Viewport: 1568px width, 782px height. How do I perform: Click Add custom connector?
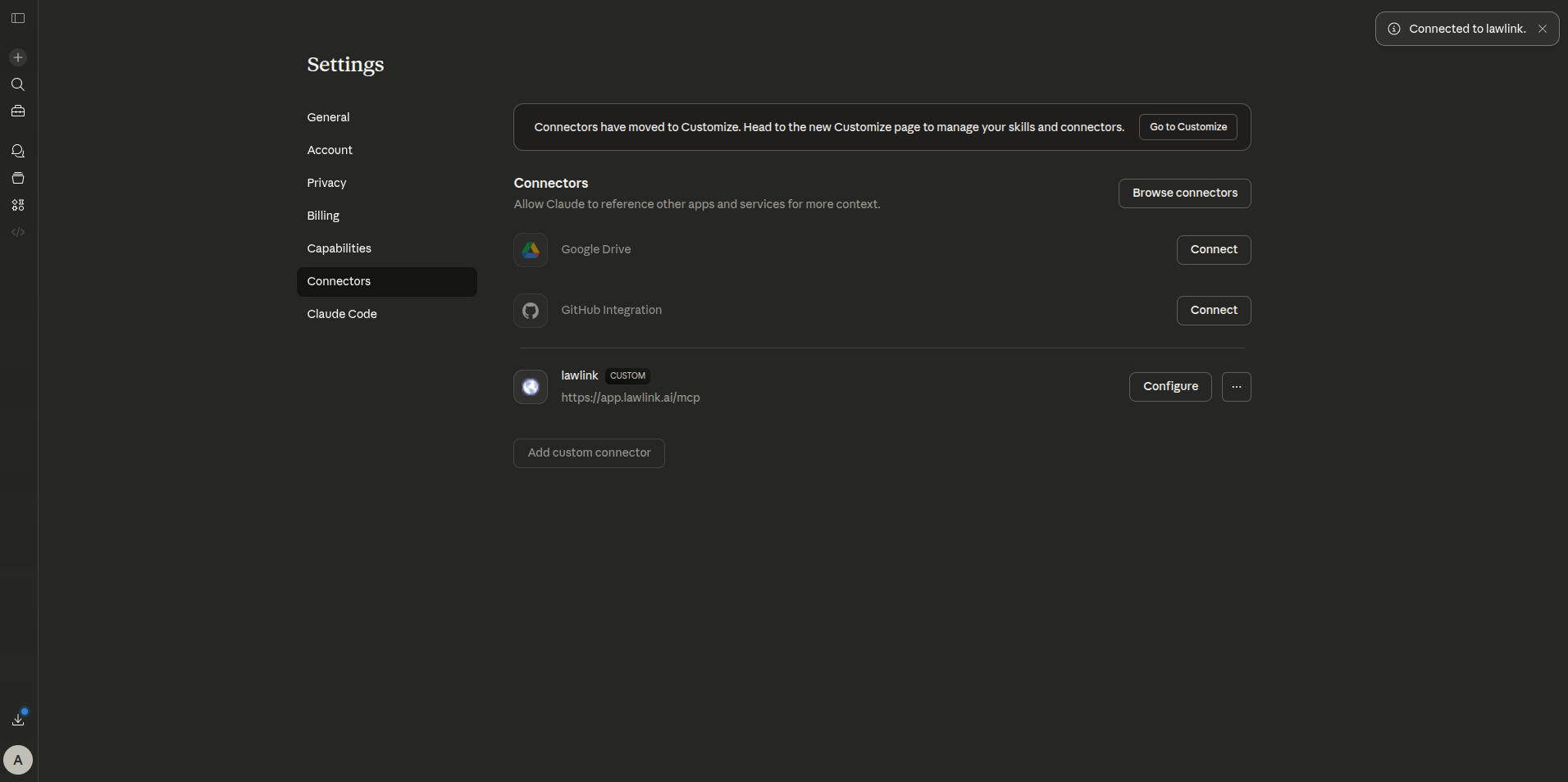pyautogui.click(x=589, y=453)
